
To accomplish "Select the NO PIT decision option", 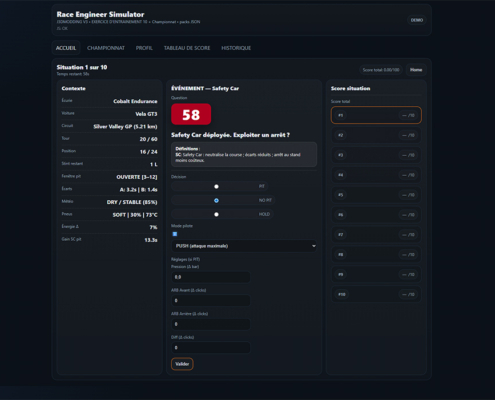I will point(216,200).
